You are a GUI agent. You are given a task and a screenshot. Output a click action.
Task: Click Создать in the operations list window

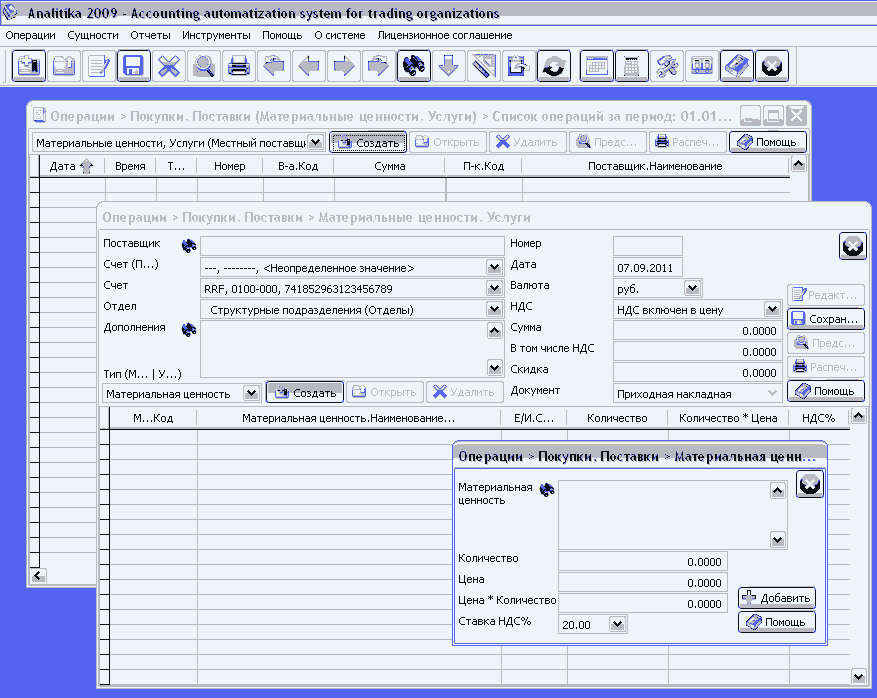pyautogui.click(x=368, y=143)
